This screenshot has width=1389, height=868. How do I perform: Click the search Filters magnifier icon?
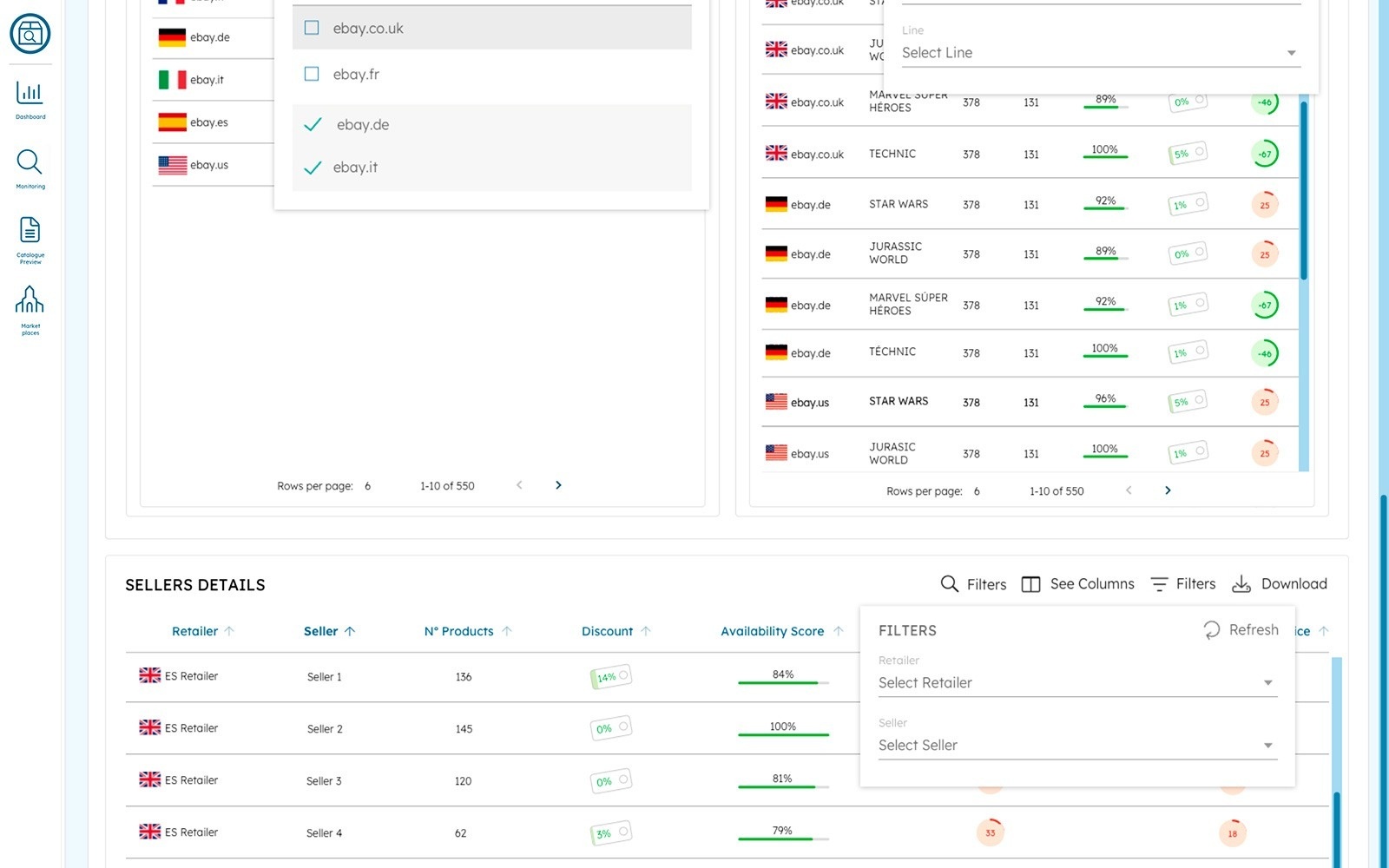coord(950,584)
